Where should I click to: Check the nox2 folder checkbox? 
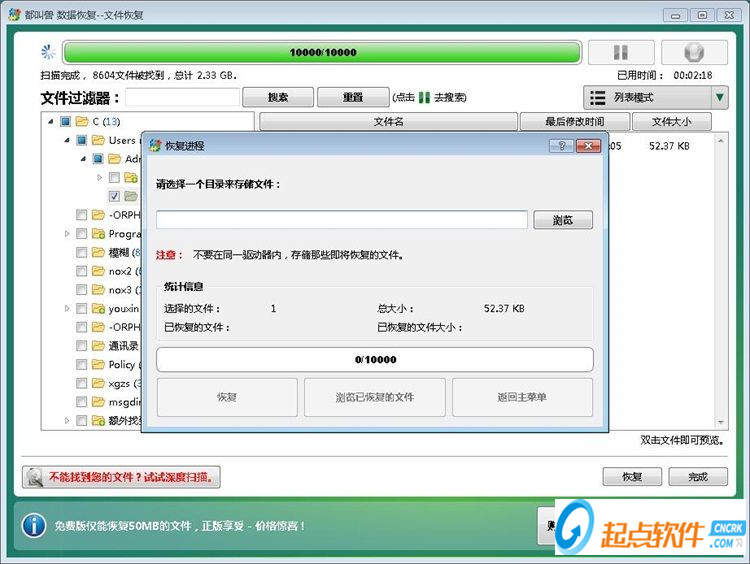[82, 271]
